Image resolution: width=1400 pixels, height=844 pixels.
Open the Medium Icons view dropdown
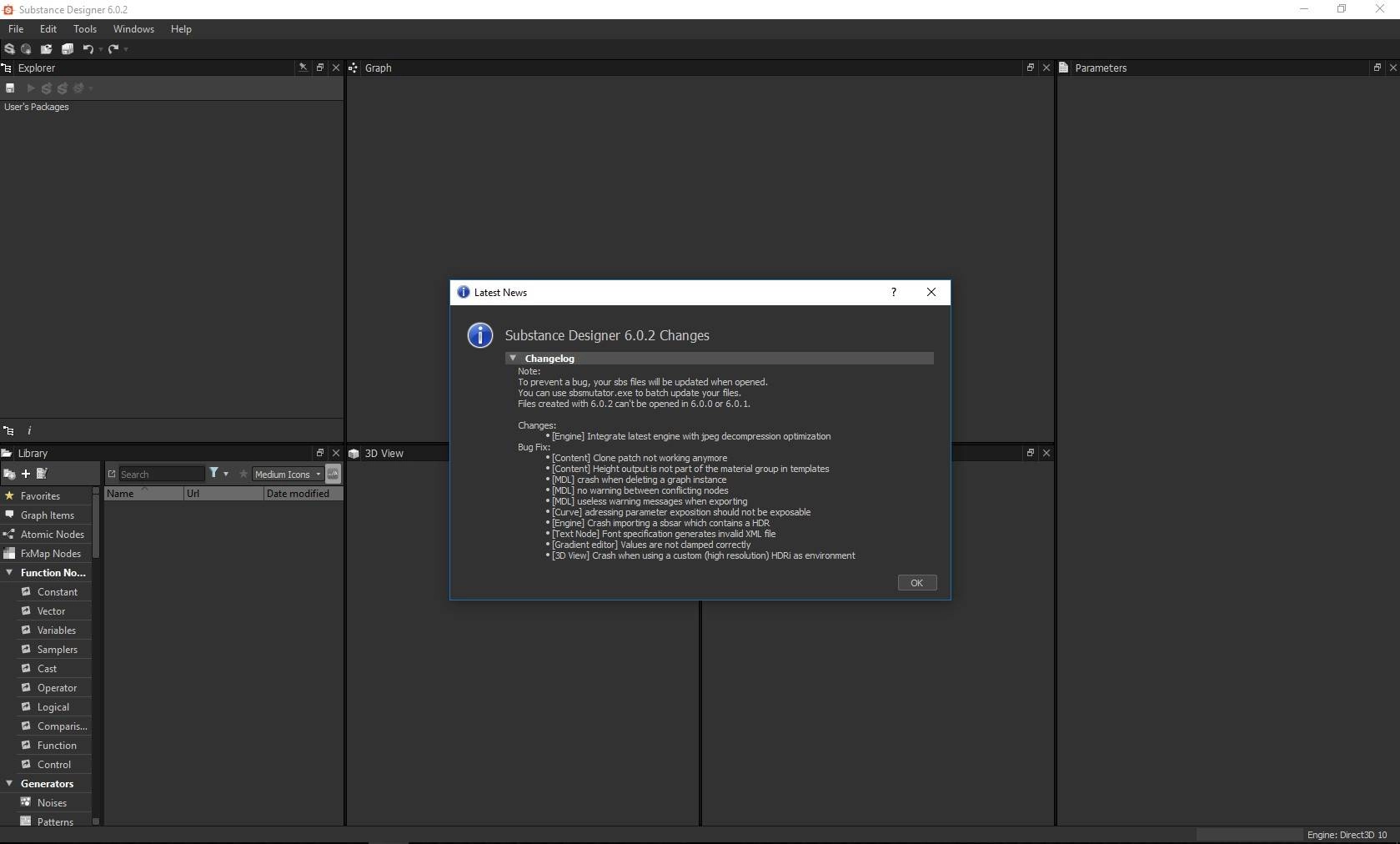[288, 474]
